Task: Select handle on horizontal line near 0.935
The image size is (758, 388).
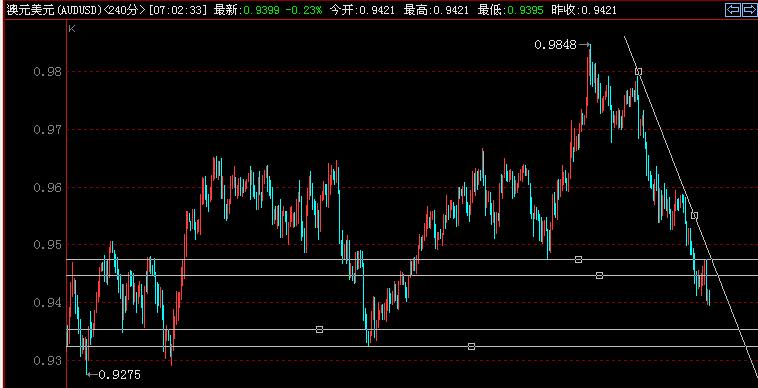Action: pos(319,330)
